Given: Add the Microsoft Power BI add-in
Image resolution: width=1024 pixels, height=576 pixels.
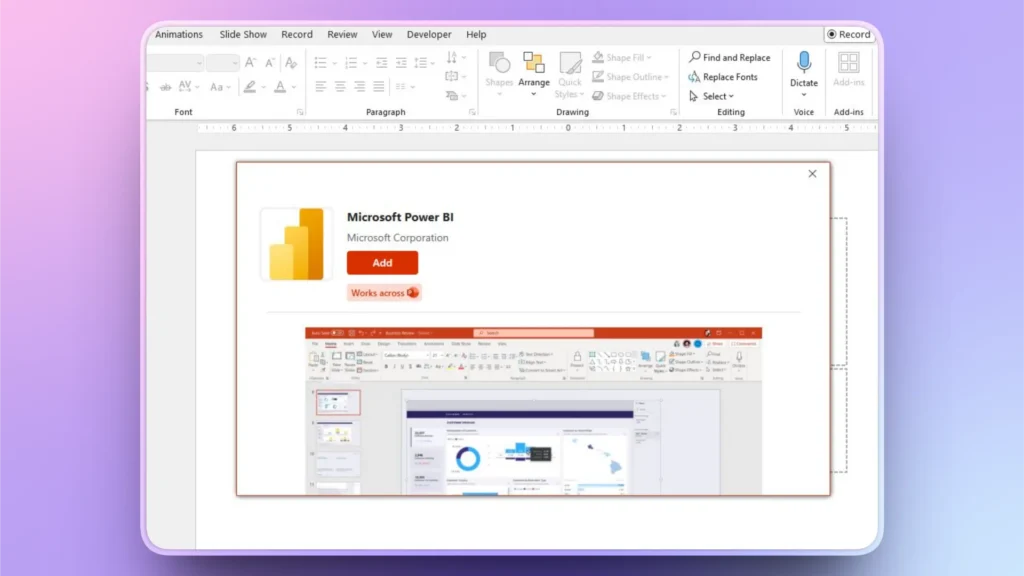Looking at the screenshot, I should point(382,262).
